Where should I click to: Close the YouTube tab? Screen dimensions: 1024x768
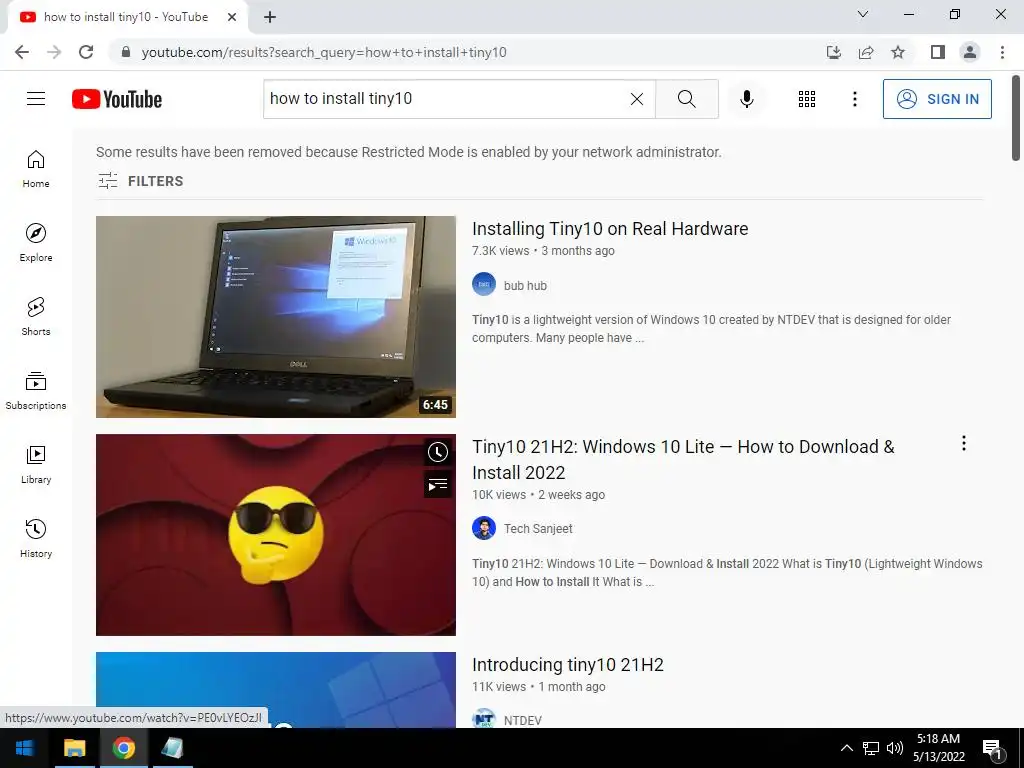click(232, 17)
